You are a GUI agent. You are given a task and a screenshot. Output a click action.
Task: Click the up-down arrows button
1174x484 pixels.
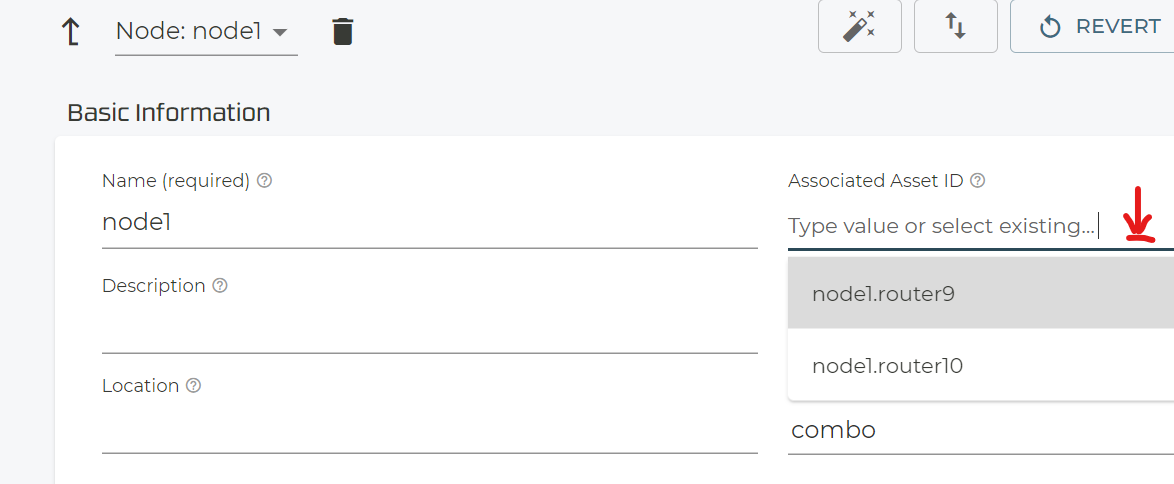coord(955,27)
